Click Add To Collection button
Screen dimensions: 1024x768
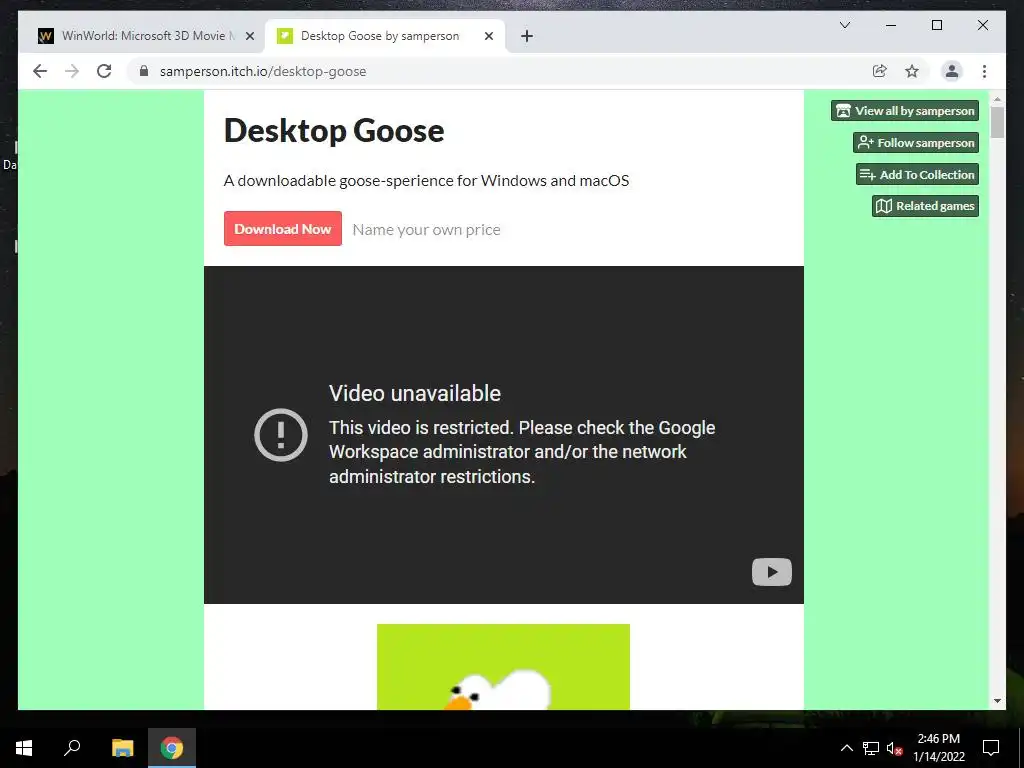pos(917,174)
